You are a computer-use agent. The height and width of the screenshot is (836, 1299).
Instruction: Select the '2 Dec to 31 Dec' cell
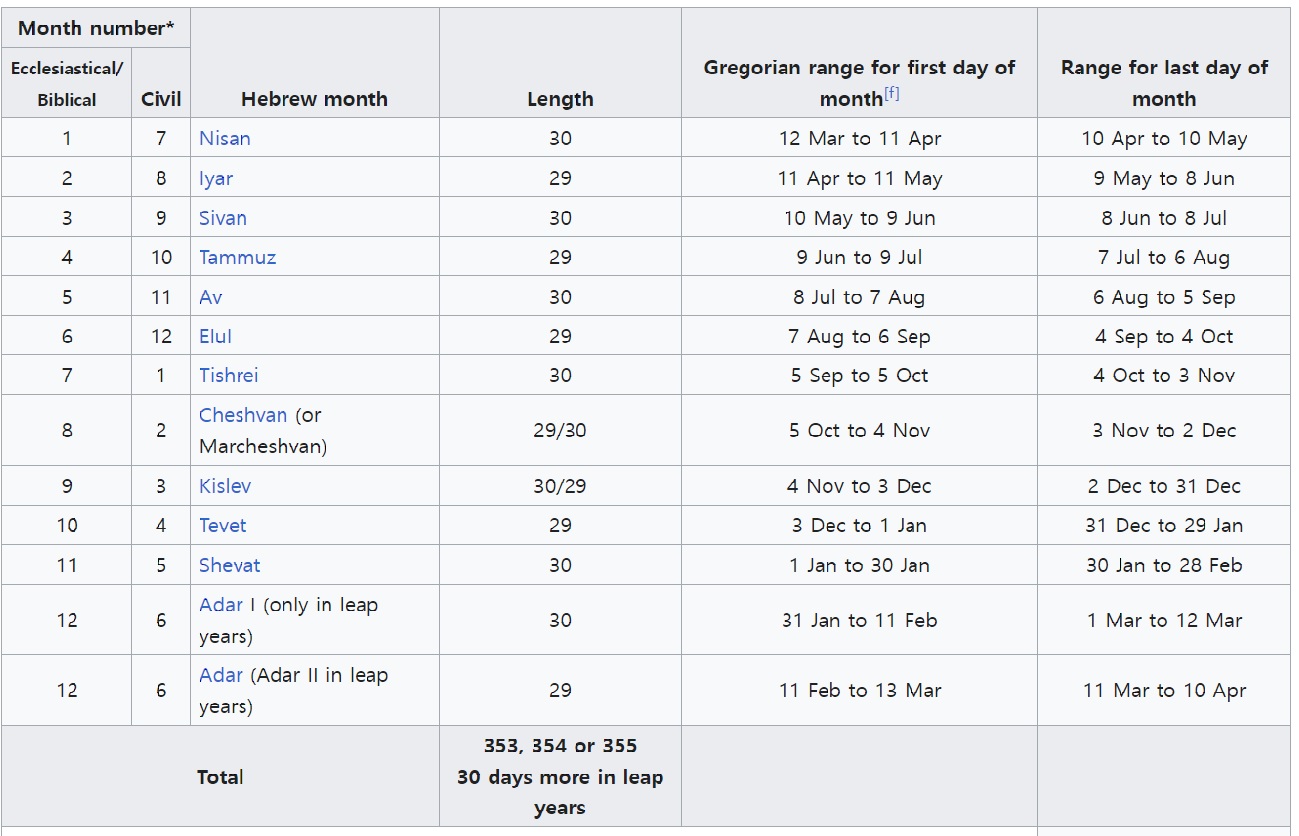[x=1164, y=486]
